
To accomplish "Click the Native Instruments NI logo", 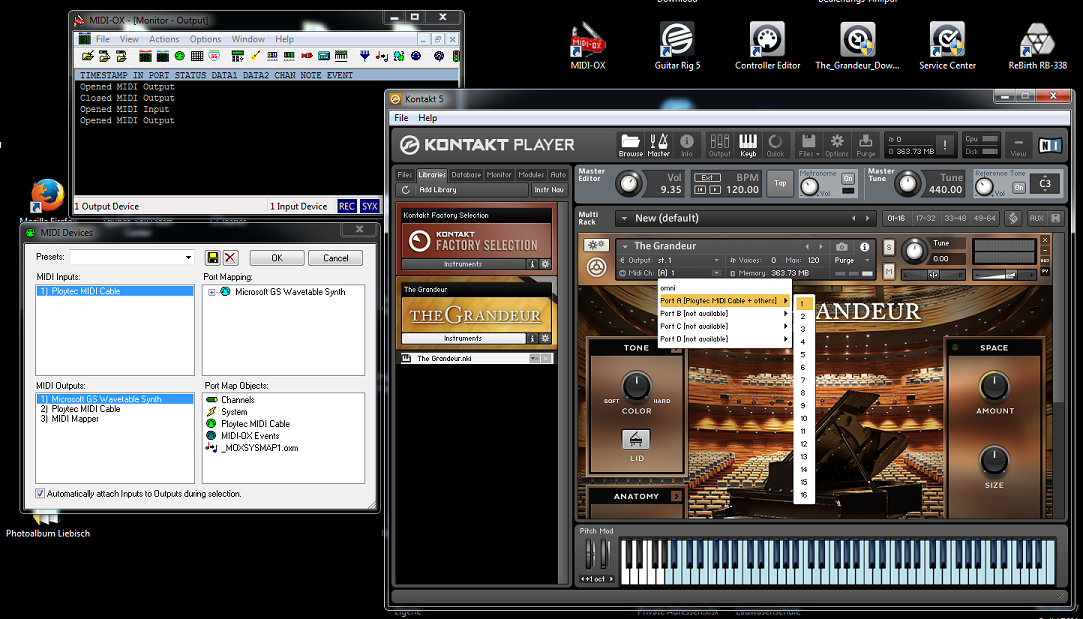I will point(1050,145).
